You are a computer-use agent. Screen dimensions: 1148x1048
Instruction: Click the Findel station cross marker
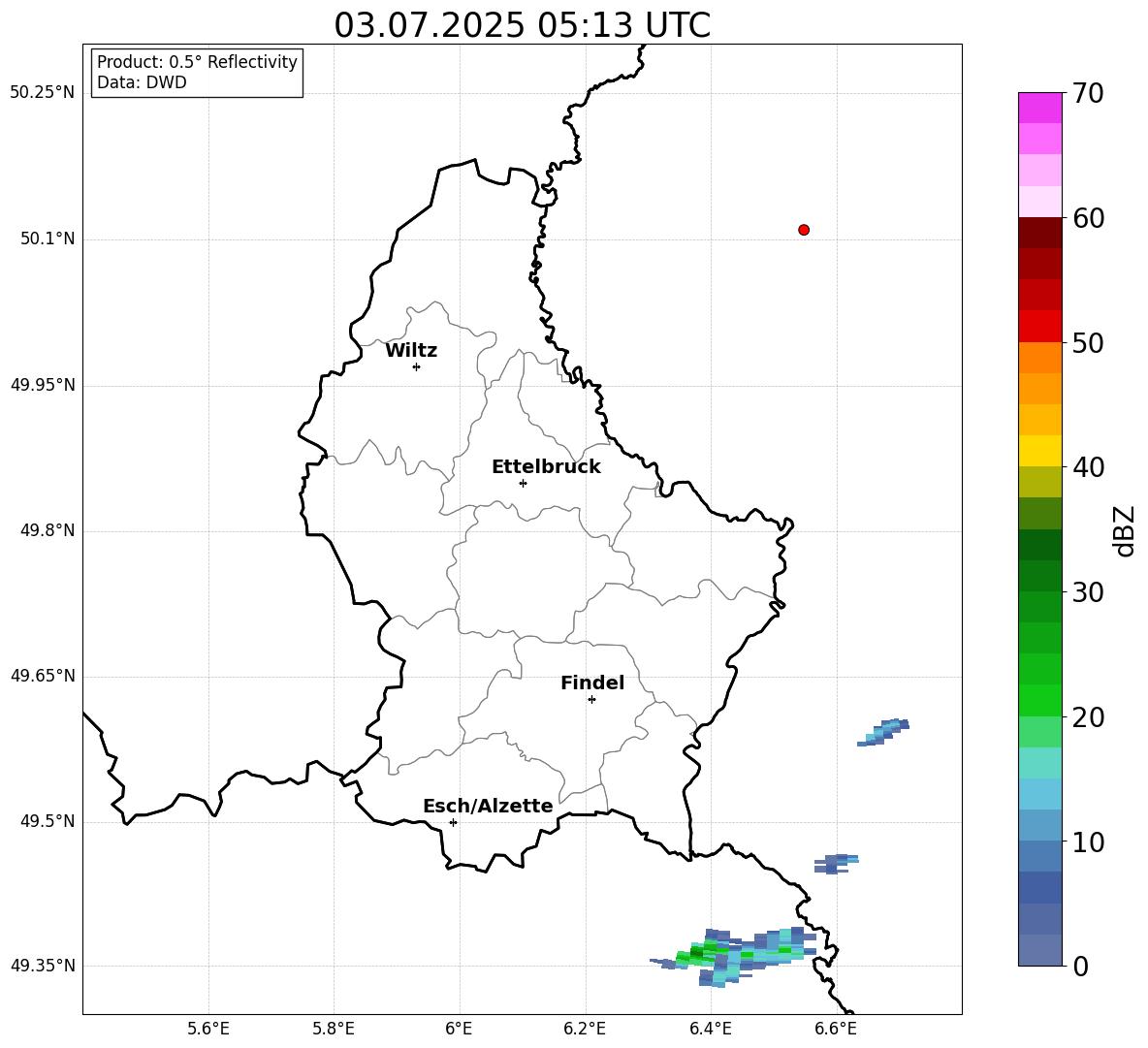coord(591,700)
